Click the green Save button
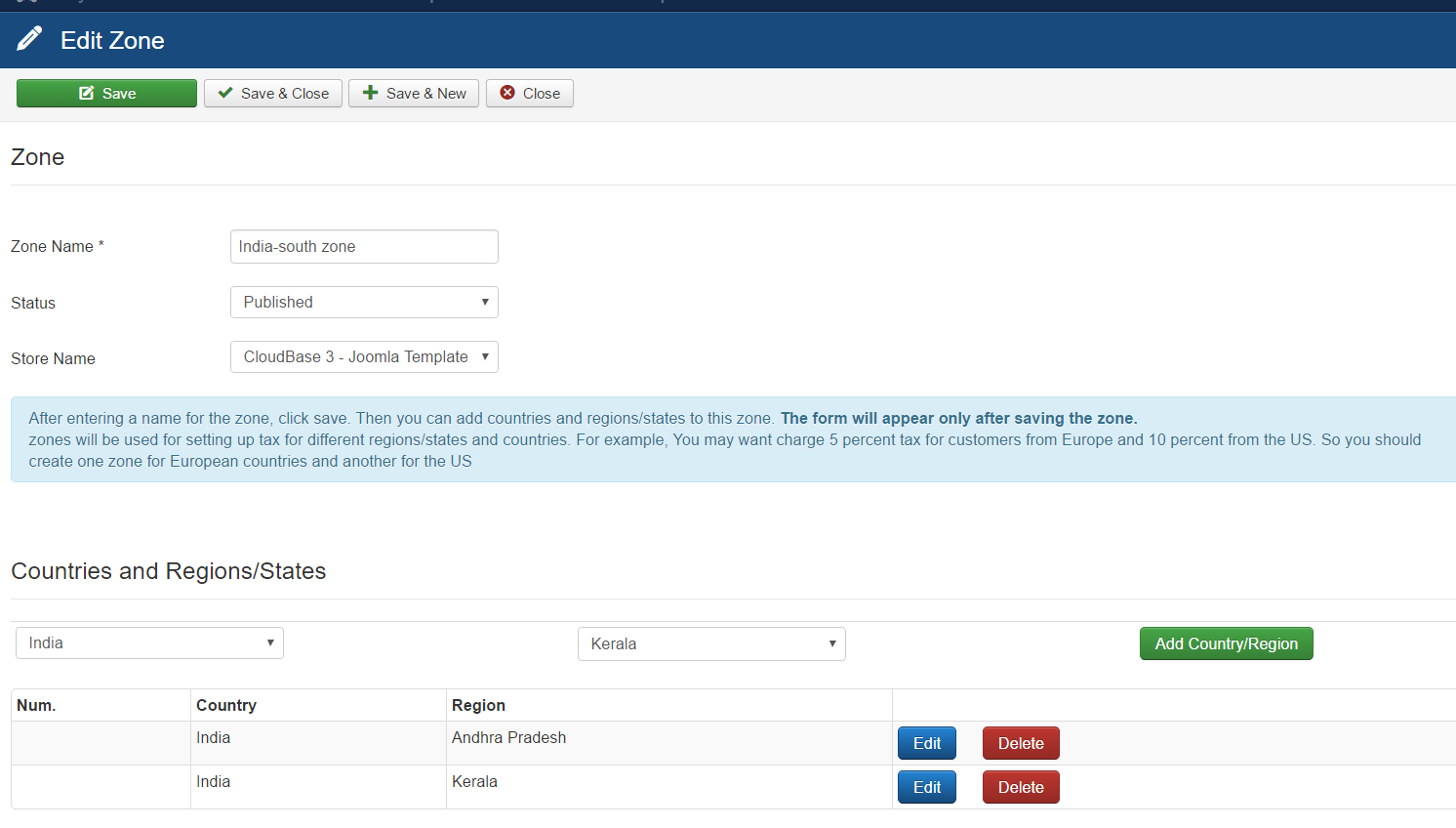The height and width of the screenshot is (828, 1456). [x=106, y=94]
